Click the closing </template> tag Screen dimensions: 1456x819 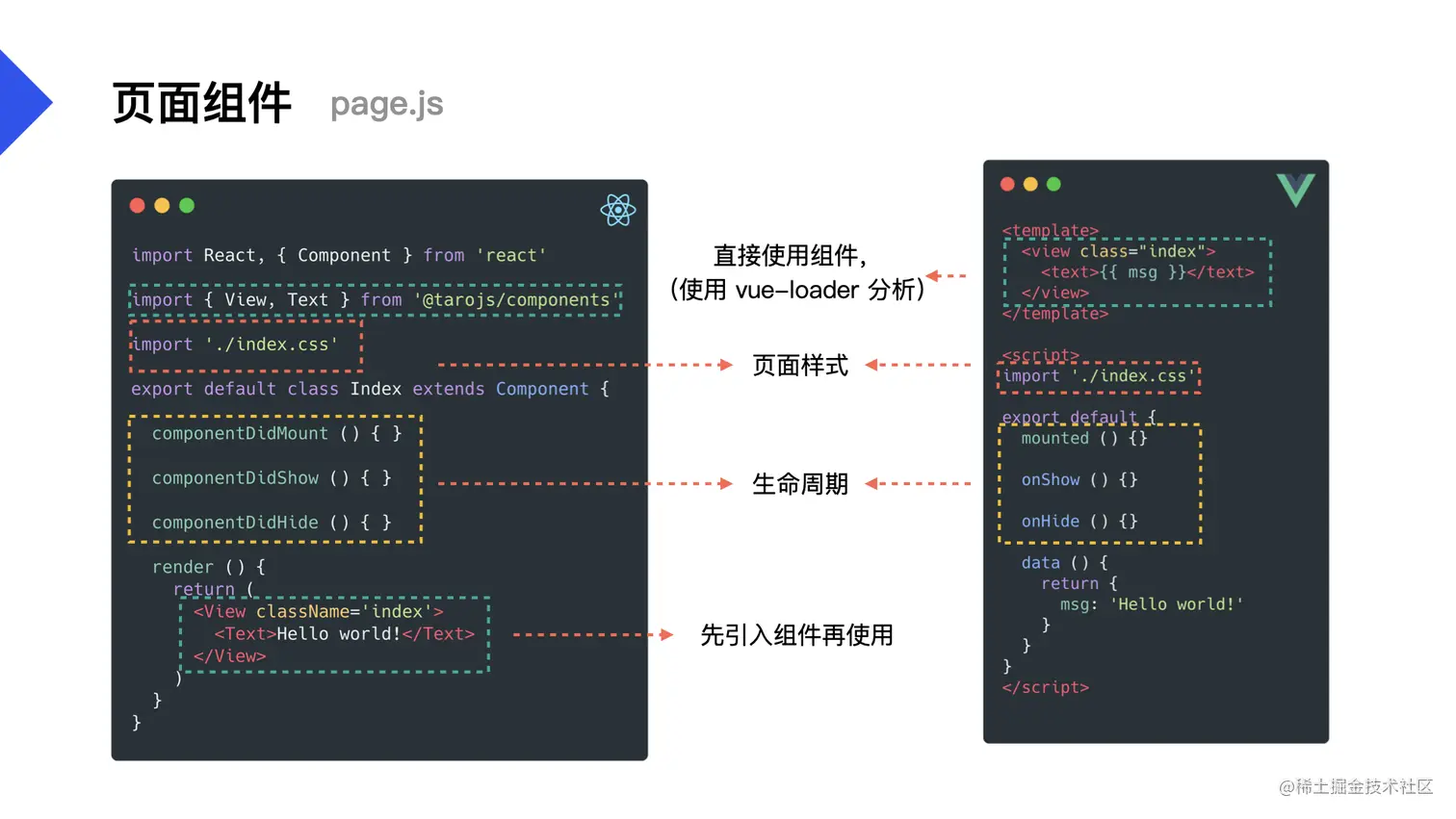coord(1054,314)
